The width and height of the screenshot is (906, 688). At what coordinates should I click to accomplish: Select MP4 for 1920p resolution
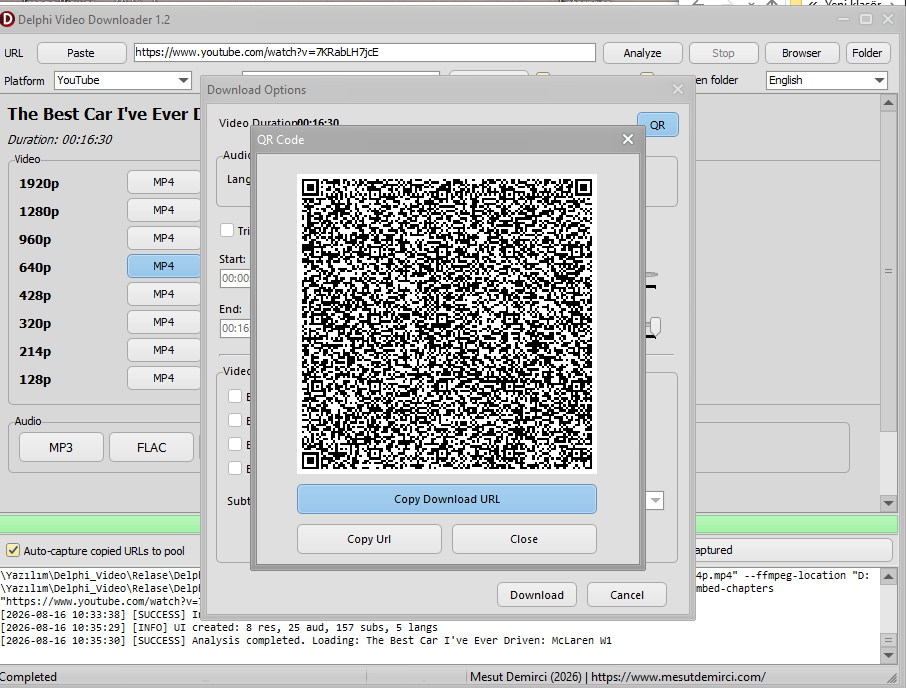tap(164, 182)
